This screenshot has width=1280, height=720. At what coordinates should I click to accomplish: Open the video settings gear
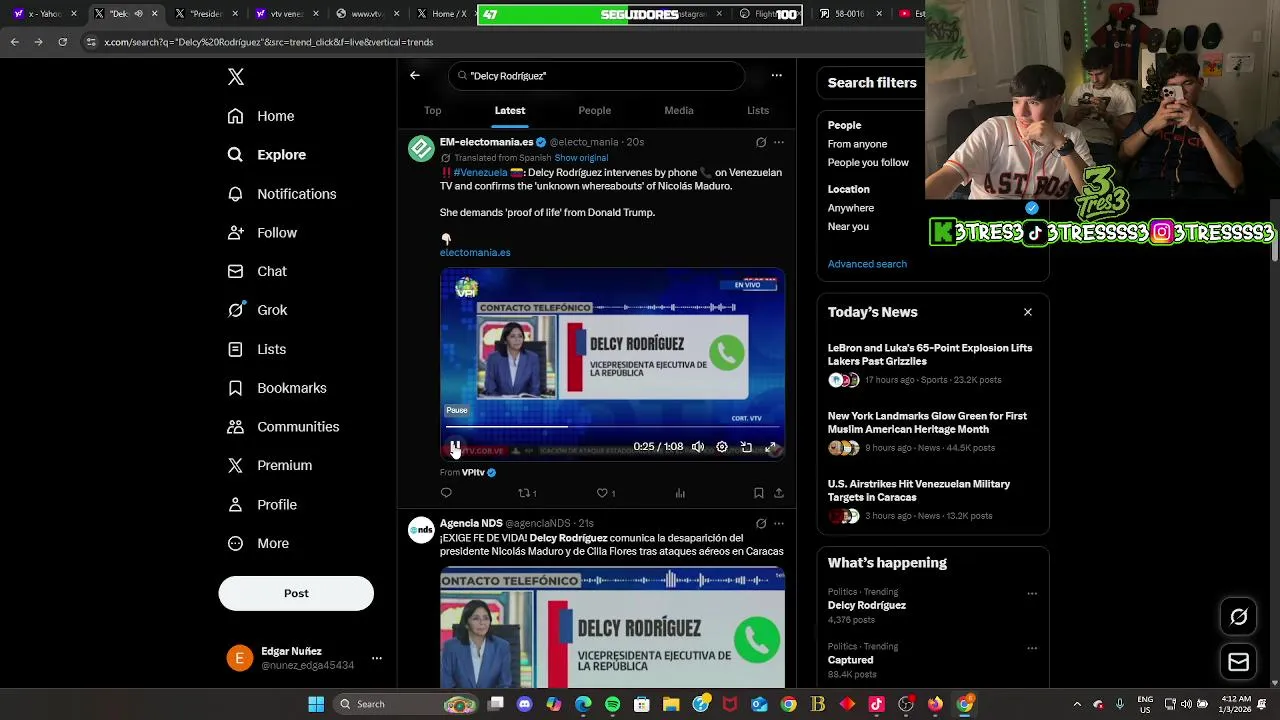(722, 447)
